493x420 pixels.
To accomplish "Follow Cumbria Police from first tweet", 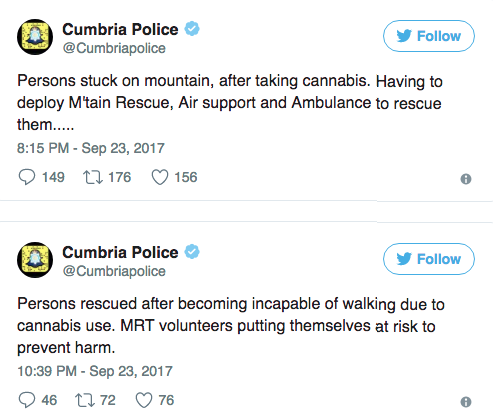I will [429, 36].
